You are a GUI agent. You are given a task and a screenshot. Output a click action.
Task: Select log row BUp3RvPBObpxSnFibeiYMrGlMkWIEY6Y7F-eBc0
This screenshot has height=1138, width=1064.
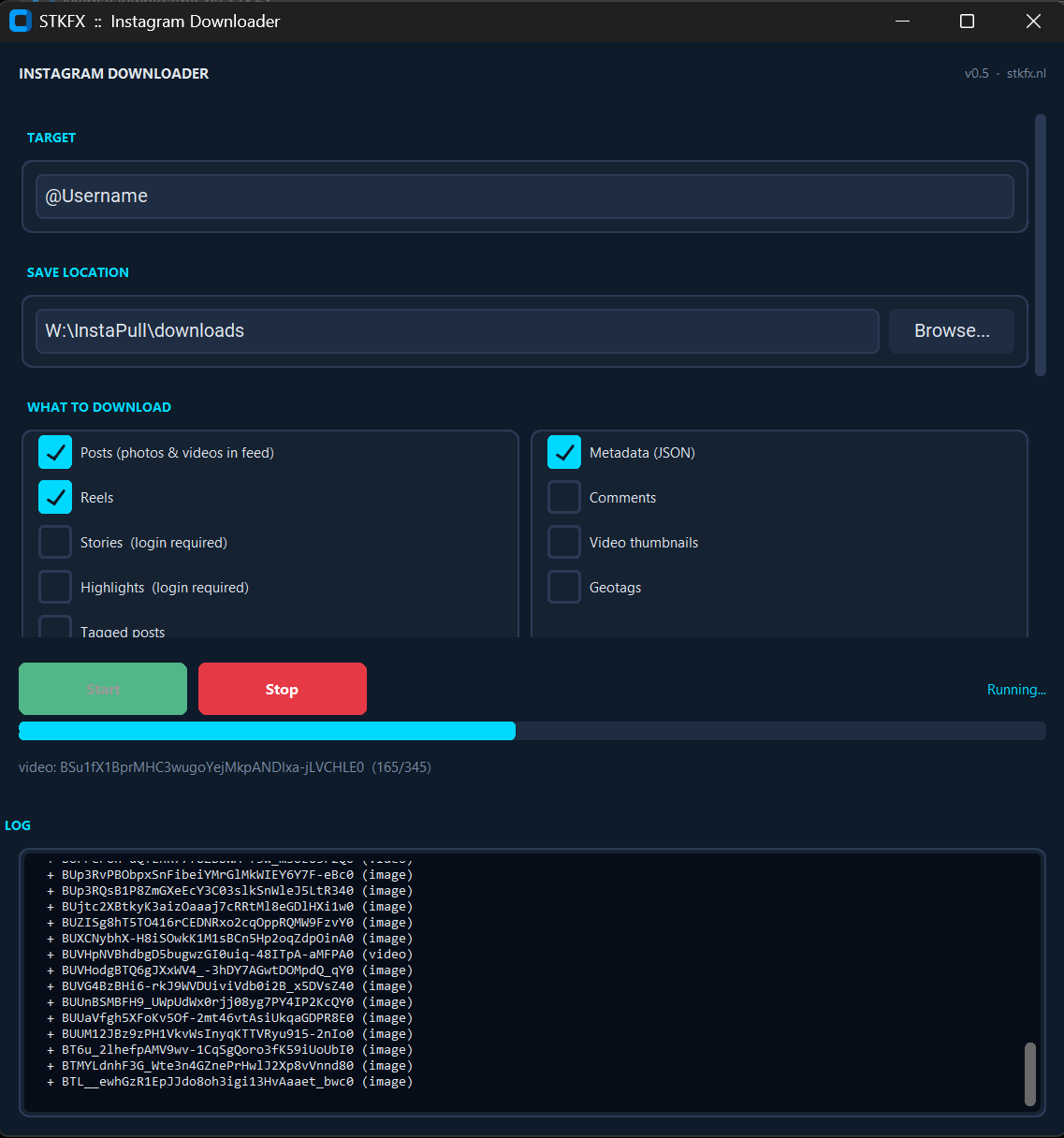[230, 874]
